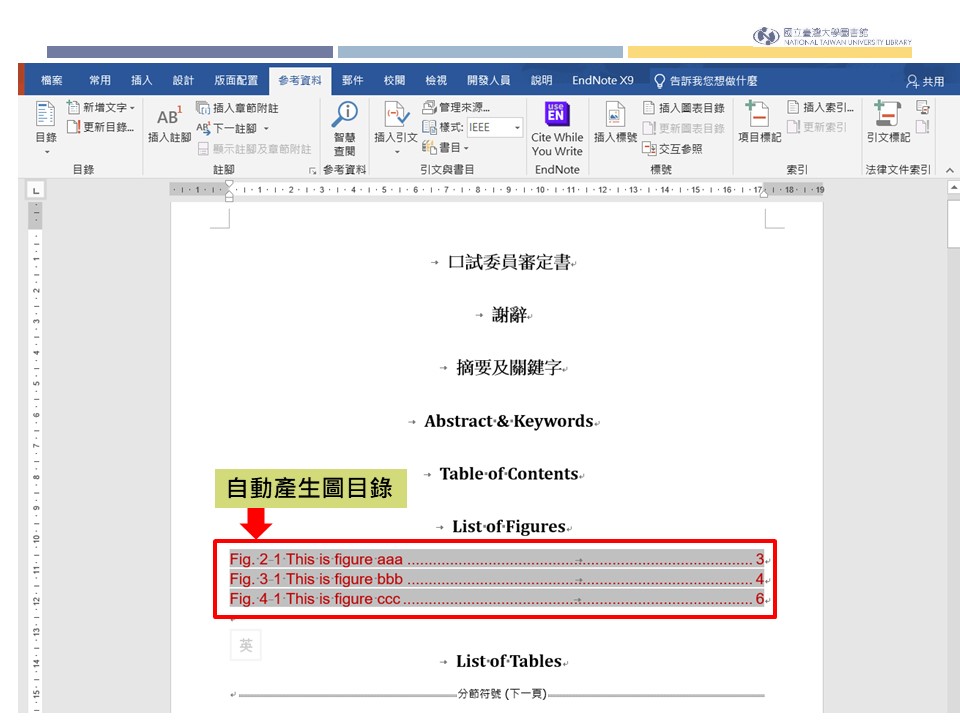Switch to the 常用 tab

pyautogui.click(x=100, y=80)
